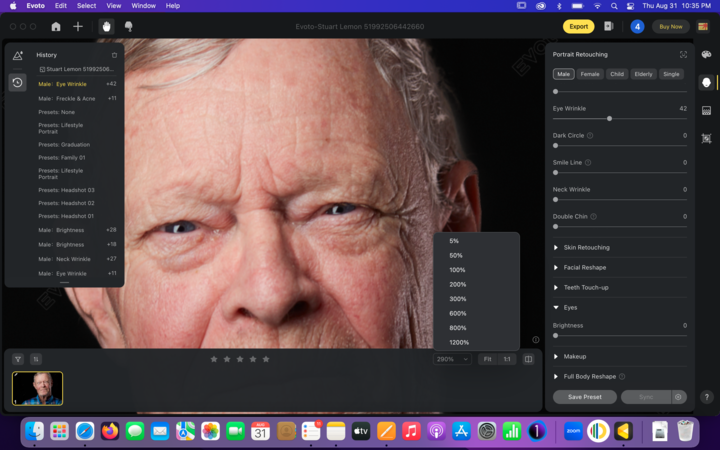Screen dimensions: 720x450
Task: Expand the Skin Retouching section
Action: pos(586,247)
